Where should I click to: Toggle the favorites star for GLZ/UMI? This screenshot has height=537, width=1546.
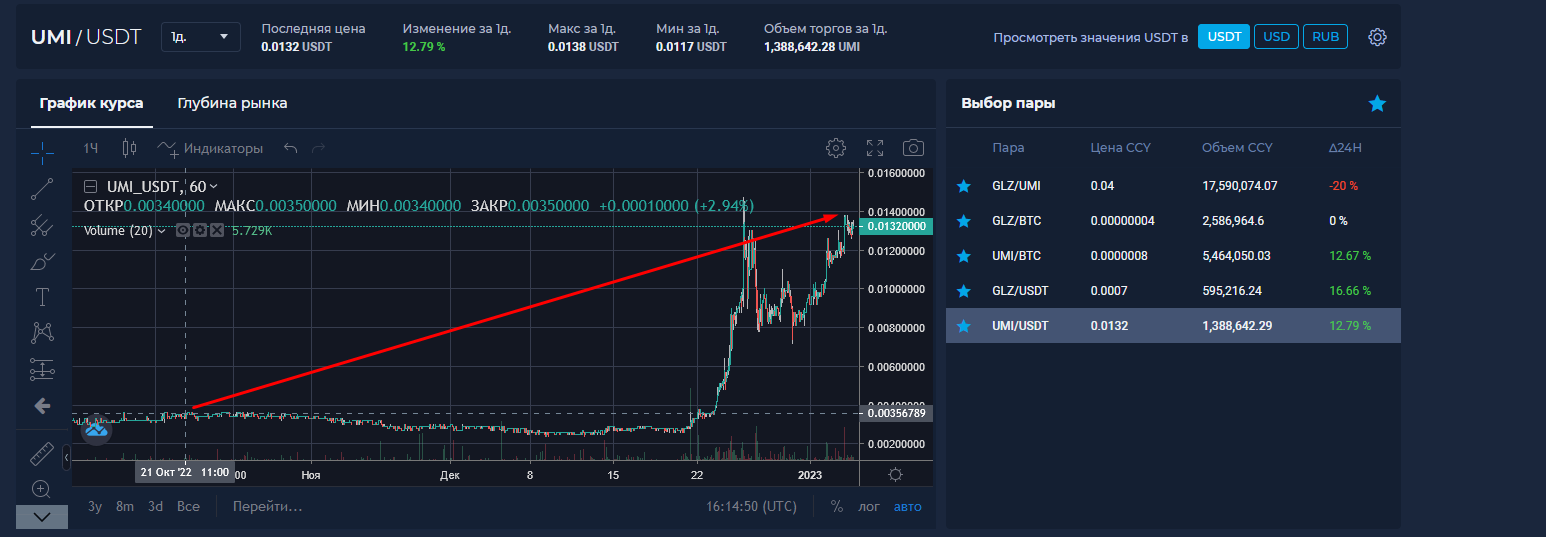963,186
